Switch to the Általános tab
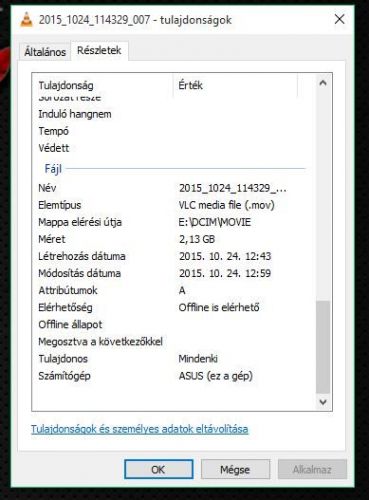Viewport: 369px width, 500px height. [x=45, y=52]
